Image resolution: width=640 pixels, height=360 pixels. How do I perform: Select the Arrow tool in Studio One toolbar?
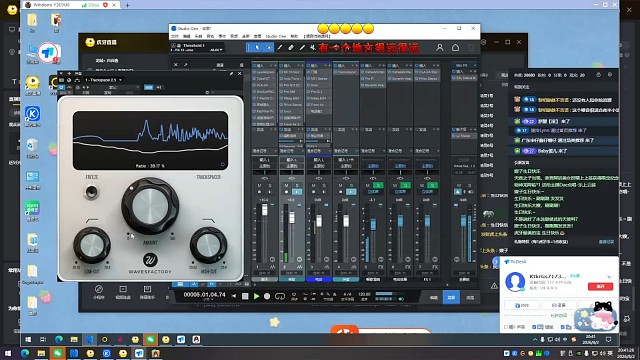click(257, 48)
